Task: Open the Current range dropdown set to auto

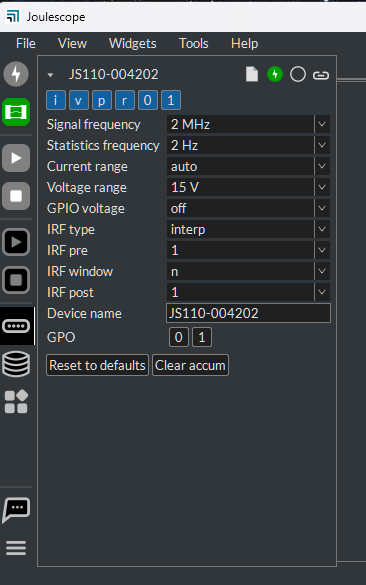Action: pos(248,166)
